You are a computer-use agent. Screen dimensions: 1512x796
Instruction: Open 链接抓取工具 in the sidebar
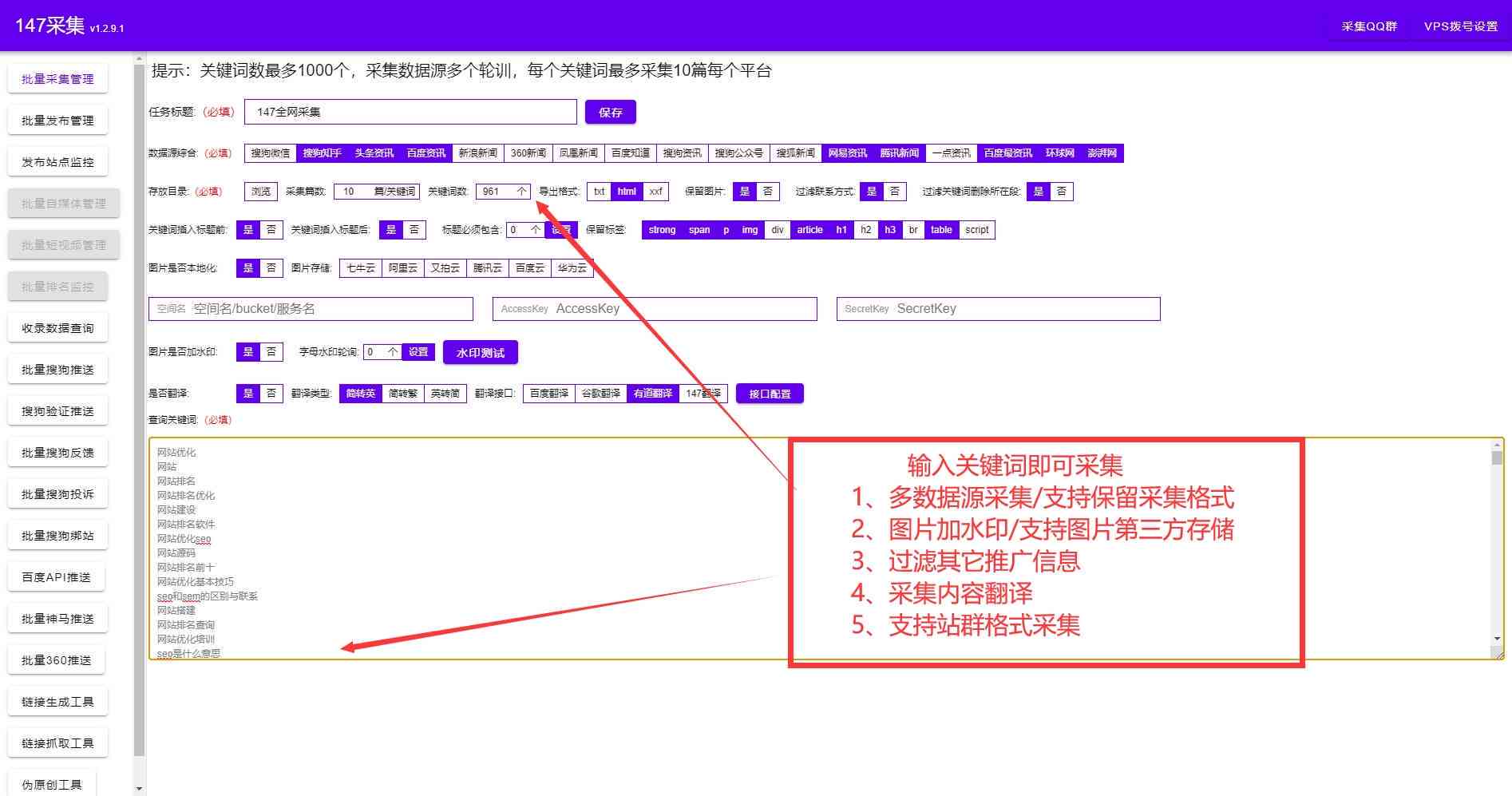click(57, 743)
